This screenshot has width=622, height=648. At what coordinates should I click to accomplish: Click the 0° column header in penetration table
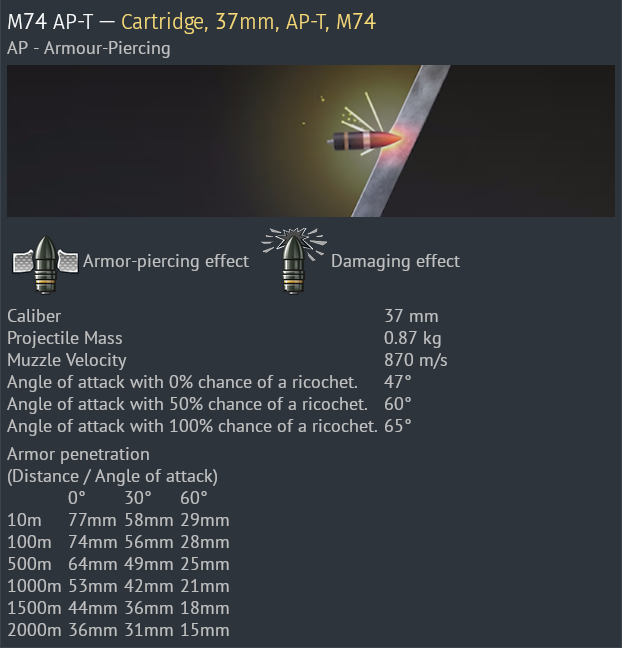[76, 498]
